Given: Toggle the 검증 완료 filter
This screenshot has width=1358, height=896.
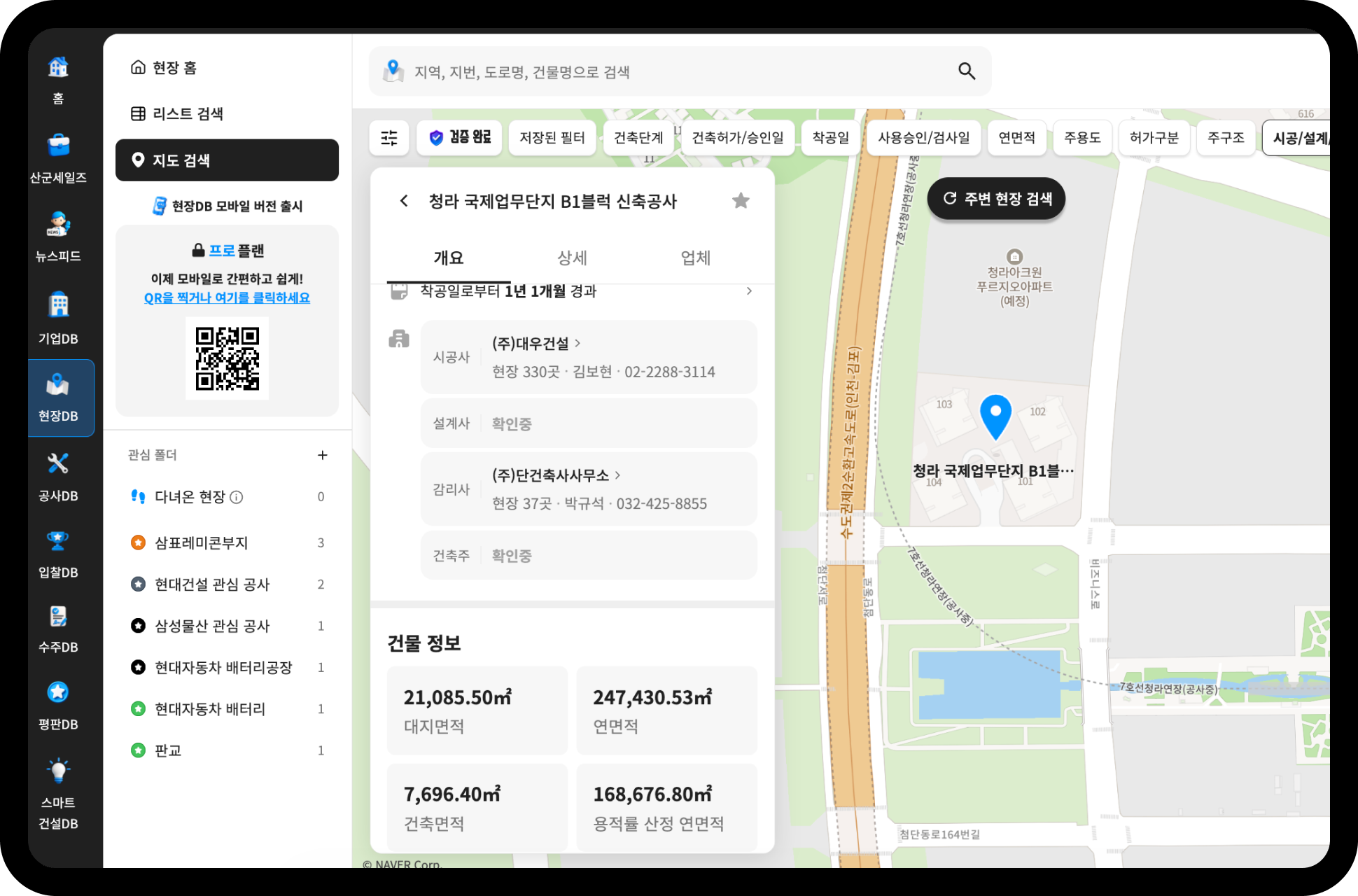Looking at the screenshot, I should pyautogui.click(x=461, y=138).
